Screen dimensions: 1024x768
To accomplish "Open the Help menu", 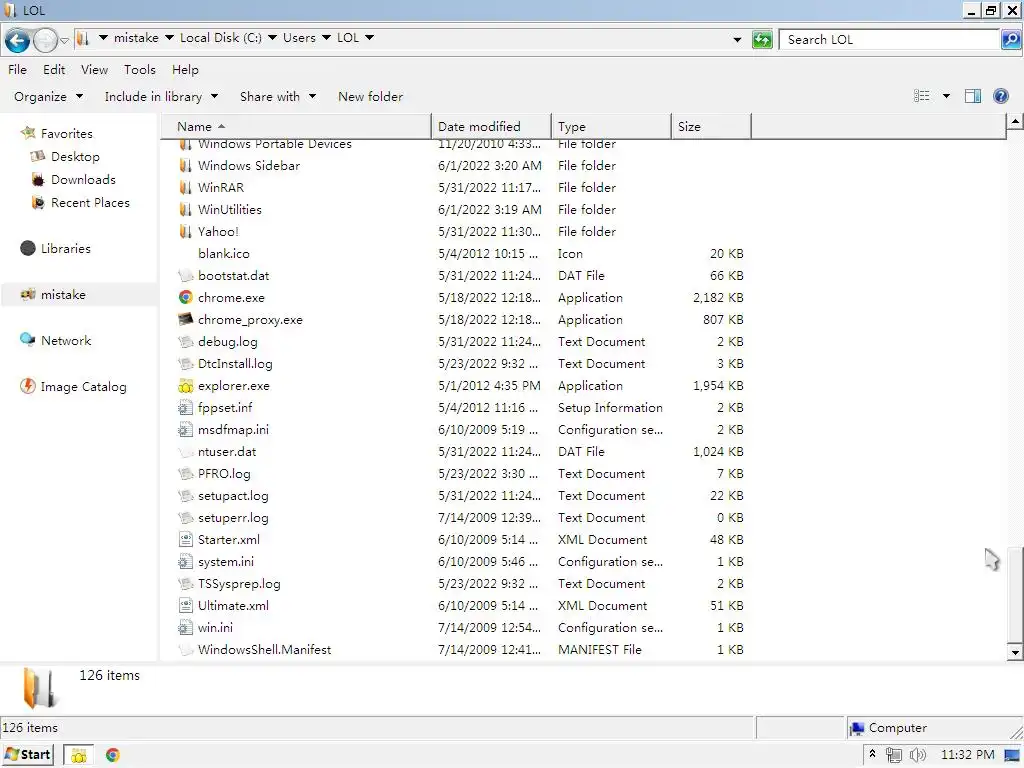I will tap(185, 70).
